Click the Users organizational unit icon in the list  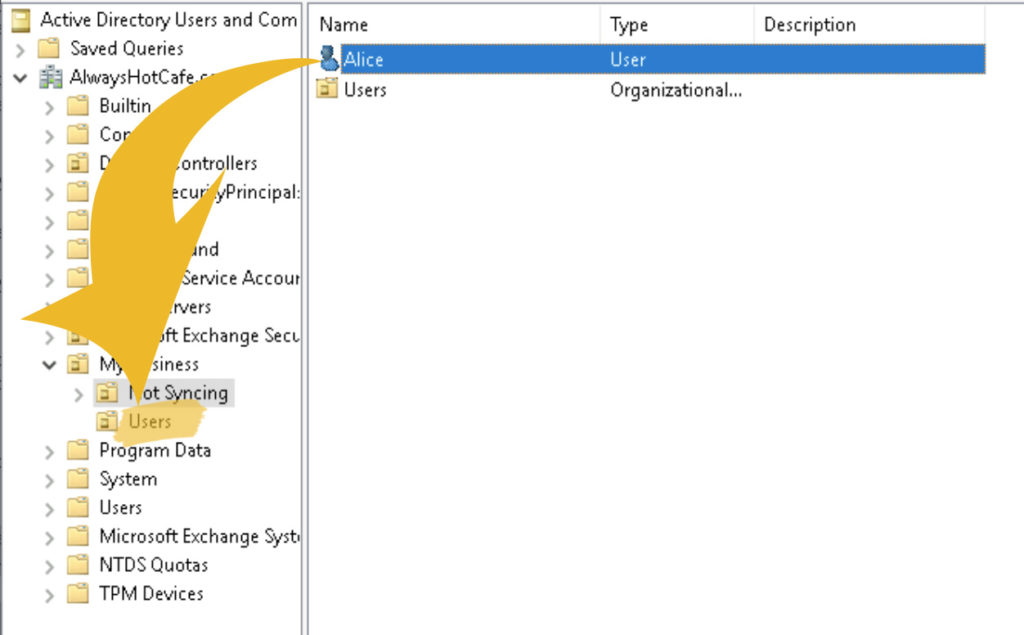[x=329, y=89]
